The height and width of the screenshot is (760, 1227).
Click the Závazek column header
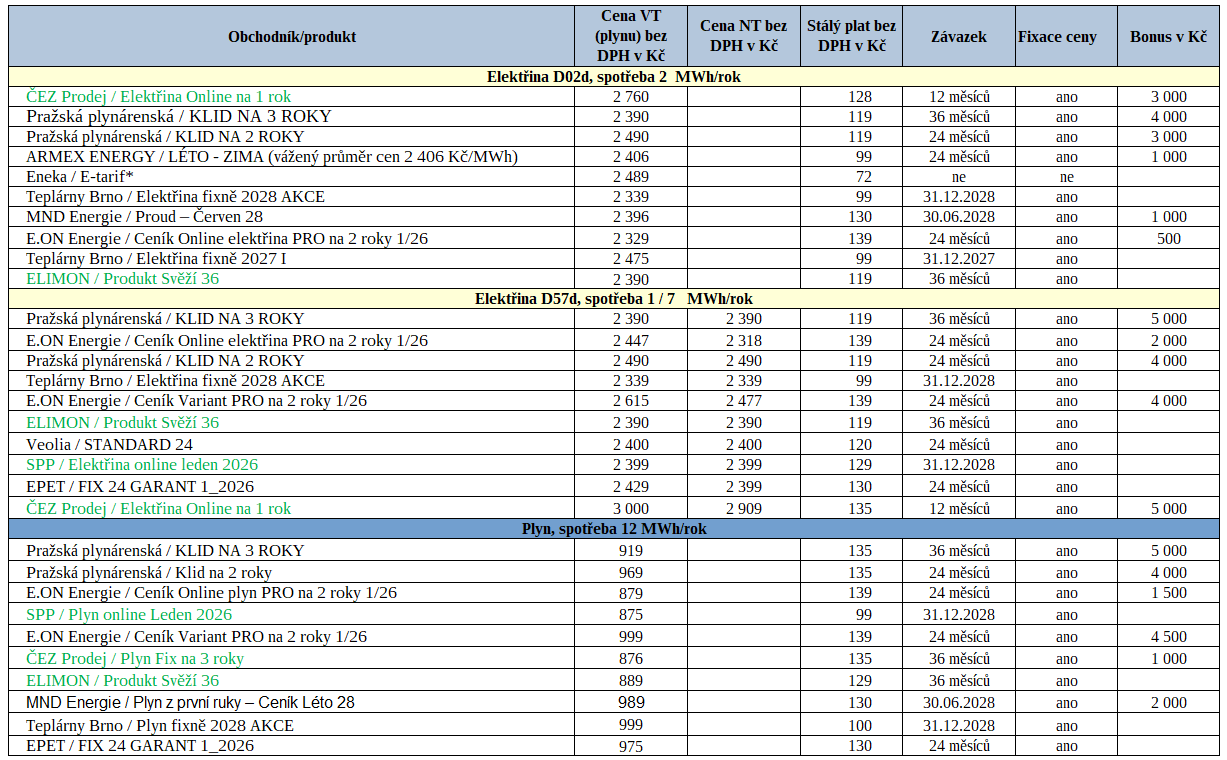coord(958,37)
